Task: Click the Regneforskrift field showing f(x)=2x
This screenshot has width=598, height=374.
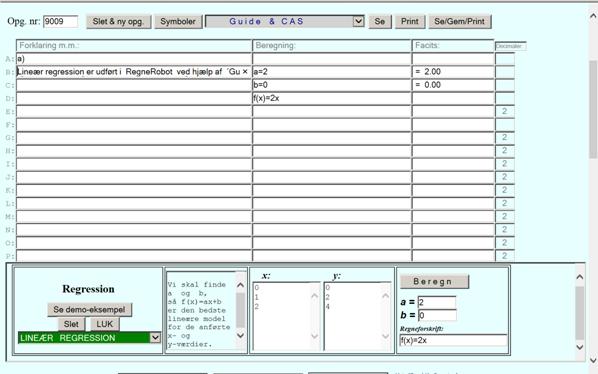Action: point(453,340)
